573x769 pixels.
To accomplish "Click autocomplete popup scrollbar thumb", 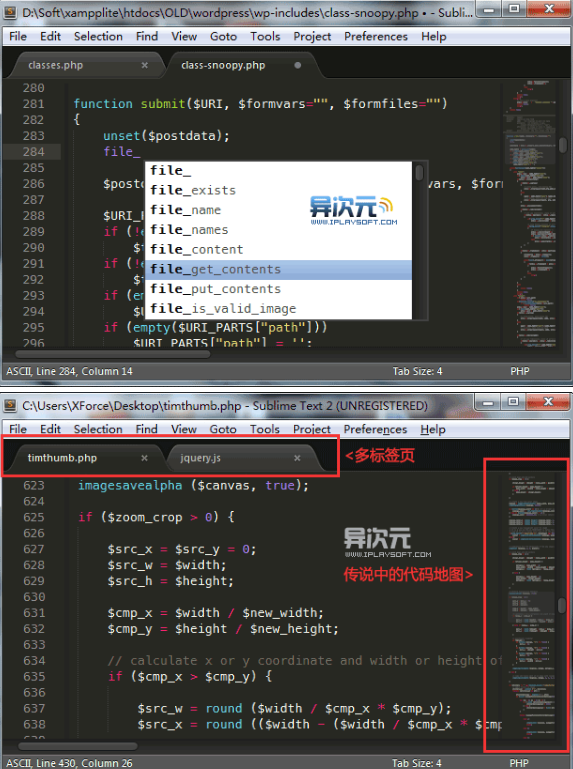I will tap(419, 173).
